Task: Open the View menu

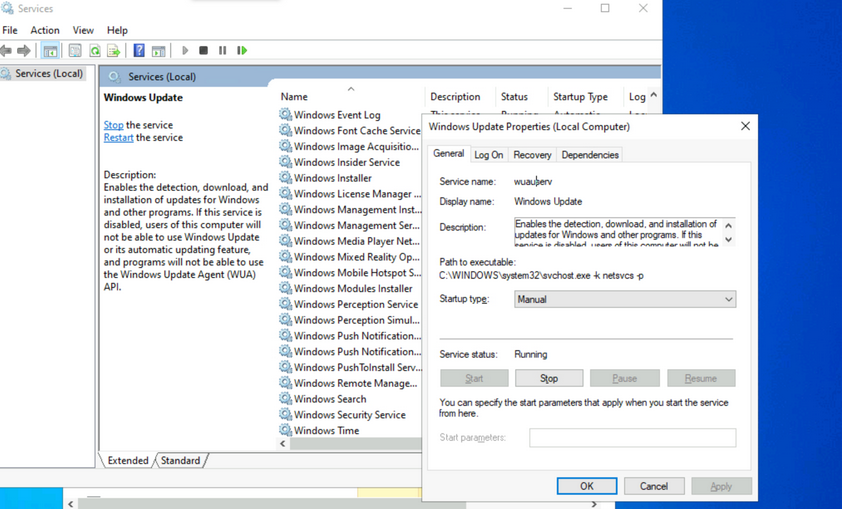Action: [x=83, y=30]
